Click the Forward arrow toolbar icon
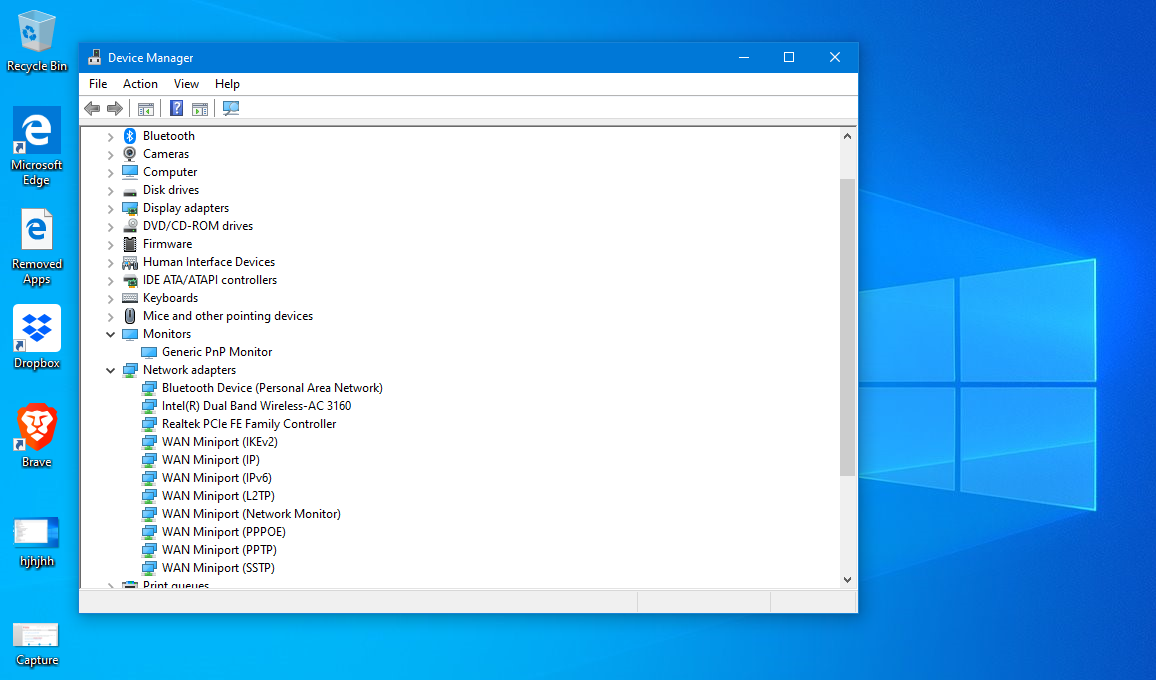Viewport: 1156px width, 680px height. [115, 108]
